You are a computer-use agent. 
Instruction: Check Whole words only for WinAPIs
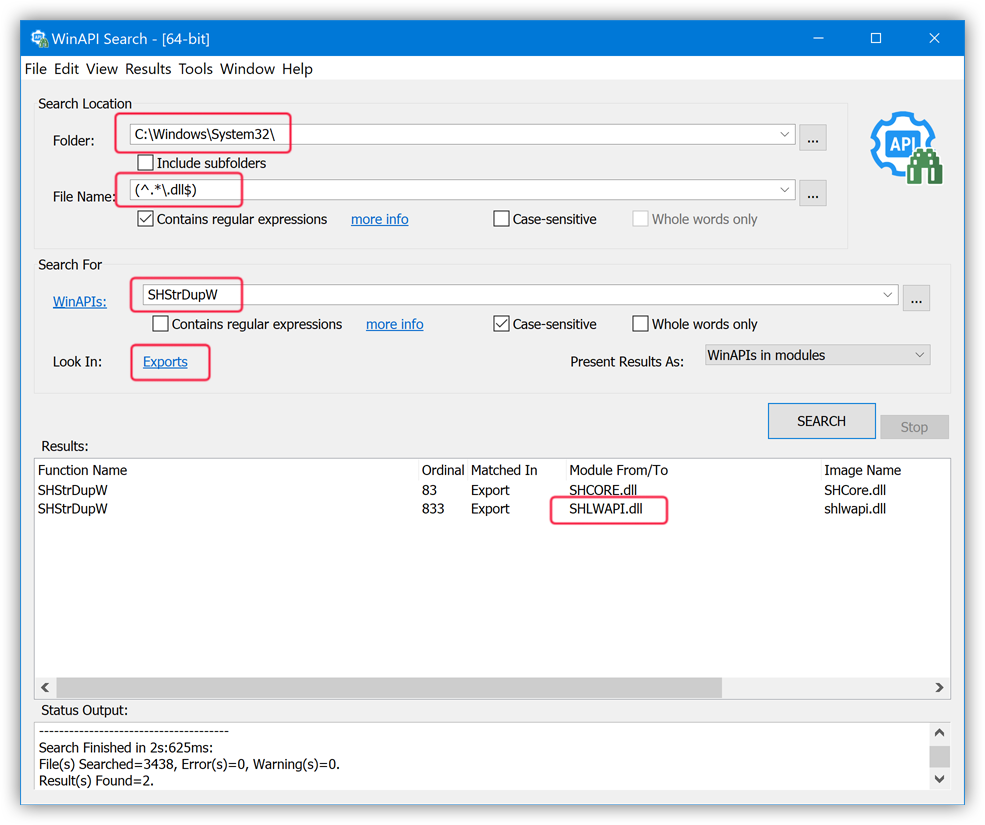(x=641, y=324)
